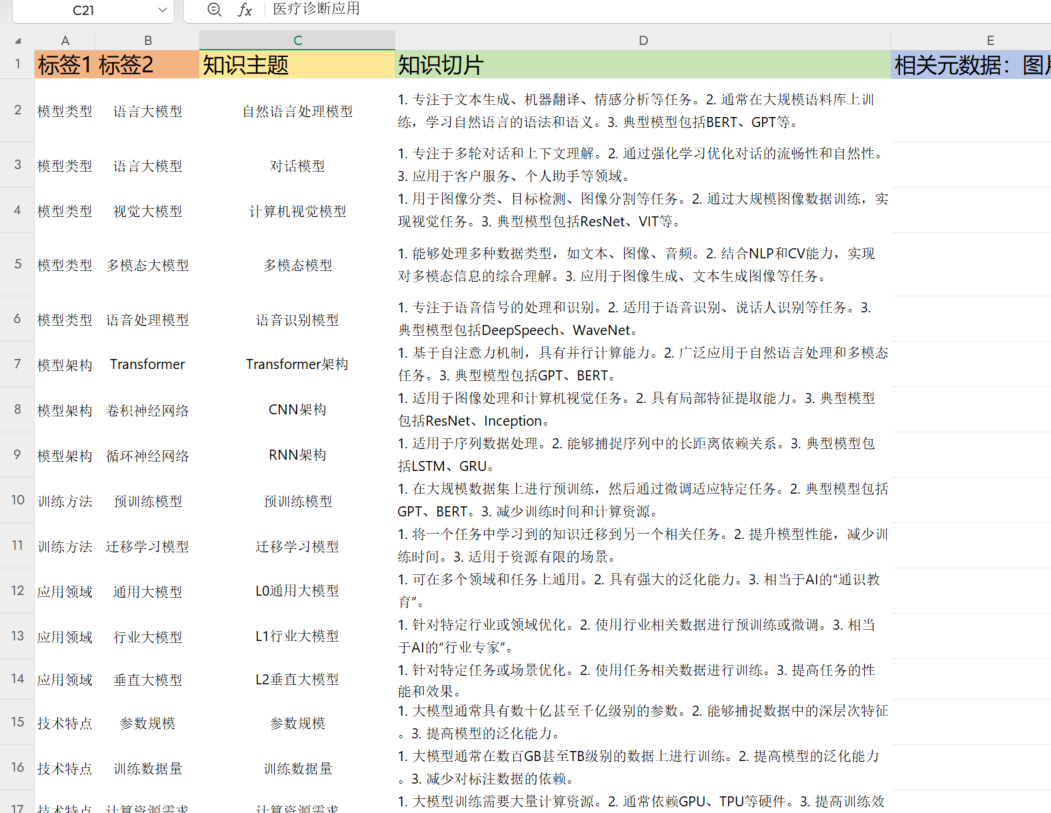Select column C header
This screenshot has height=813, width=1051.
[x=297, y=41]
